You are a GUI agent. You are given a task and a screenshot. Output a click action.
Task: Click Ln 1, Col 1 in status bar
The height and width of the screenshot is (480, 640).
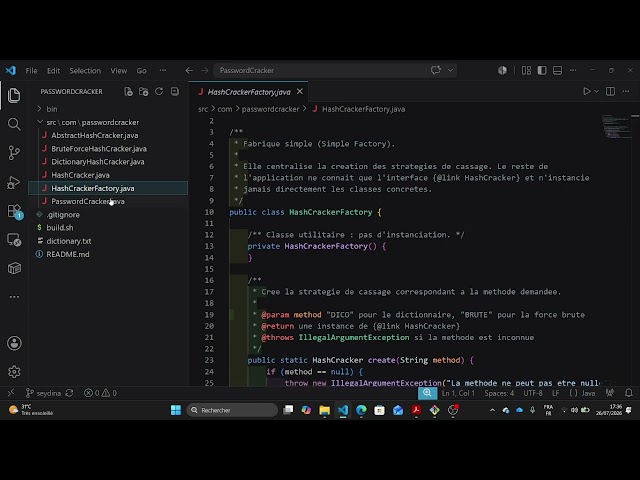point(458,393)
